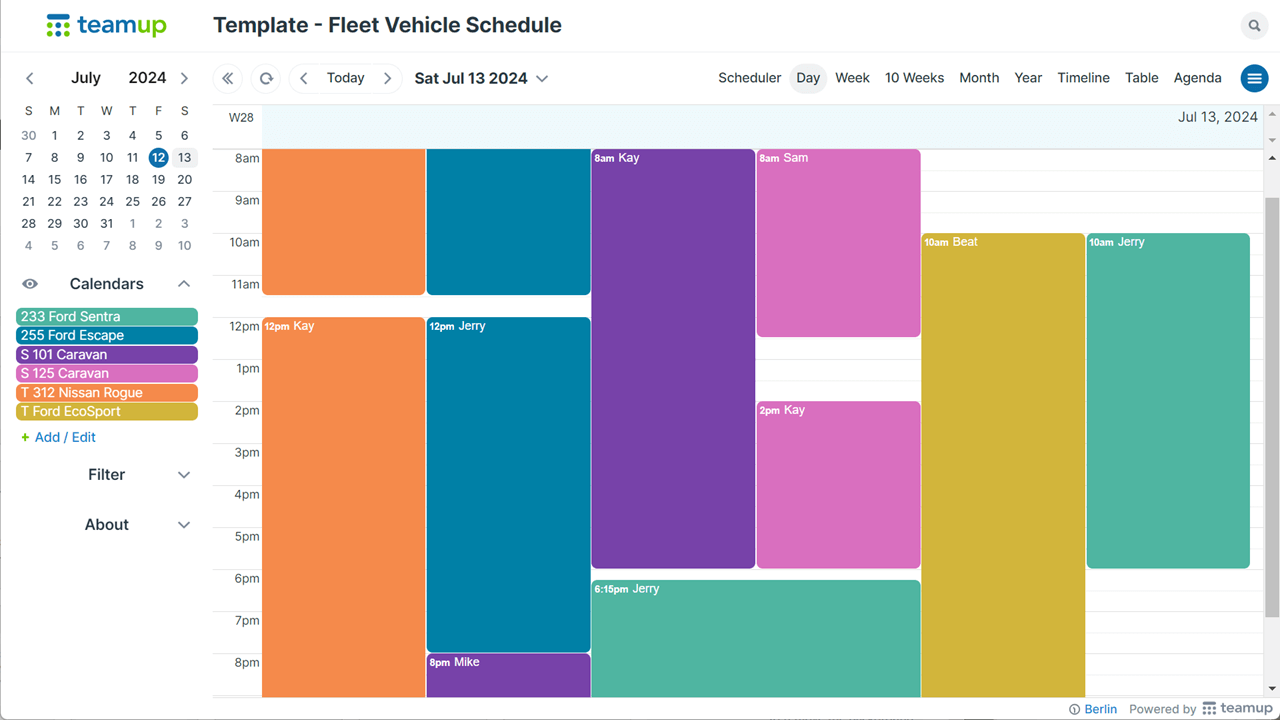Show next month in mini calendar
The image size is (1280, 720).
184,78
